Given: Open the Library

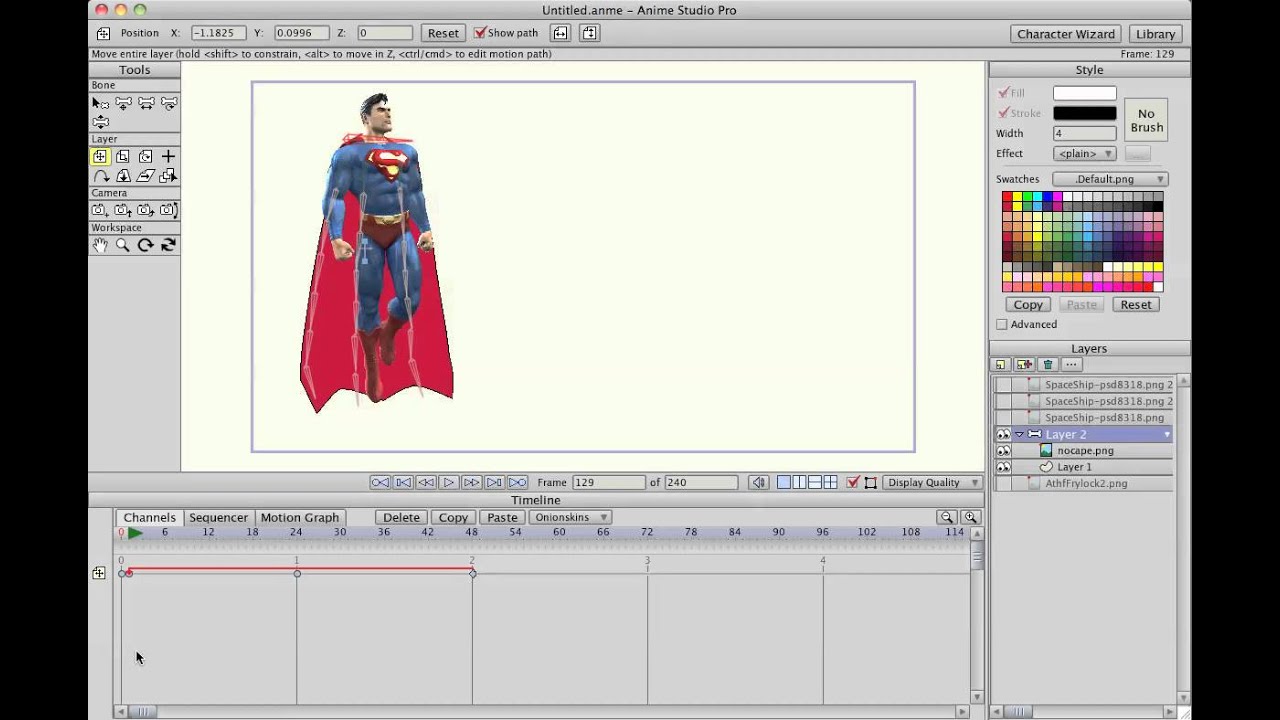Looking at the screenshot, I should [1155, 34].
